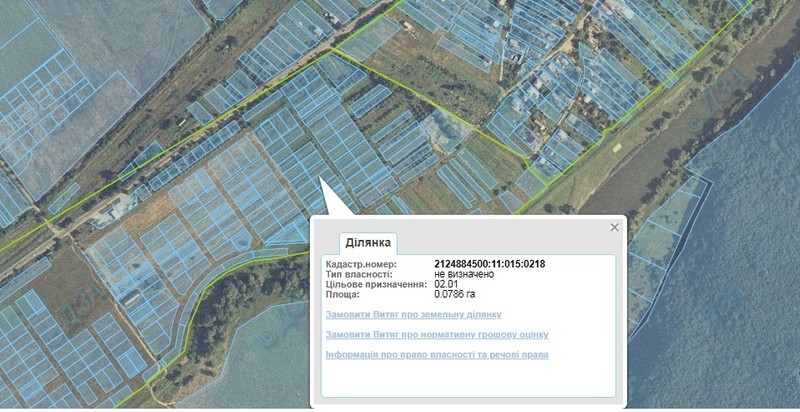Click the 02.01 purpose code value

(x=443, y=284)
